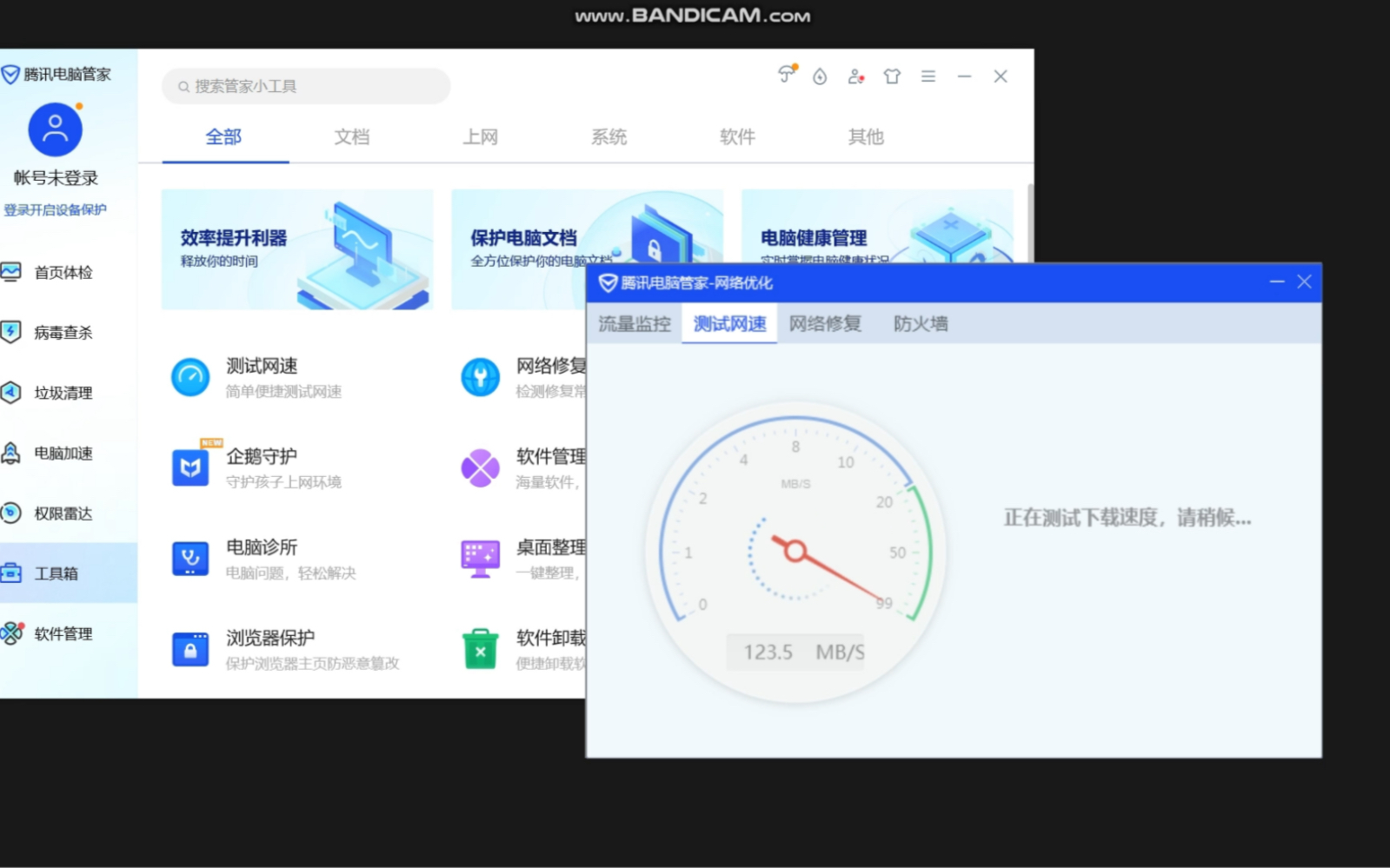
Task: Click the 123.5 MB/S speed readout
Action: coord(795,652)
